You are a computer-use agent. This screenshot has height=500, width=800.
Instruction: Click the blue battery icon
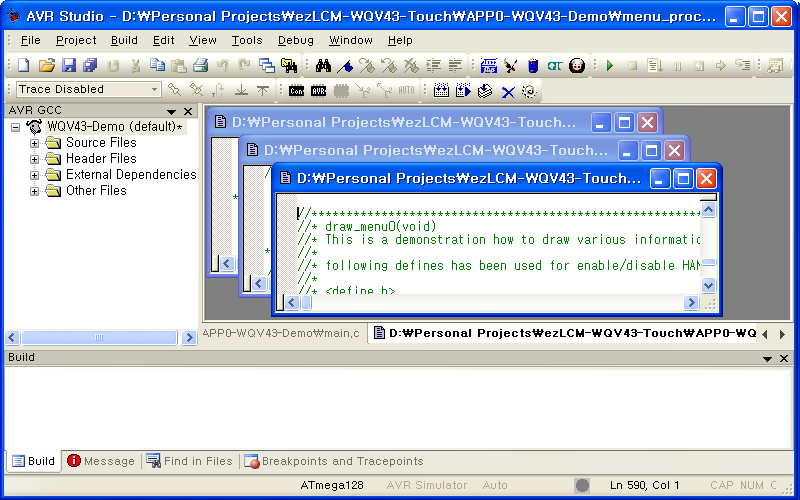tap(533, 65)
